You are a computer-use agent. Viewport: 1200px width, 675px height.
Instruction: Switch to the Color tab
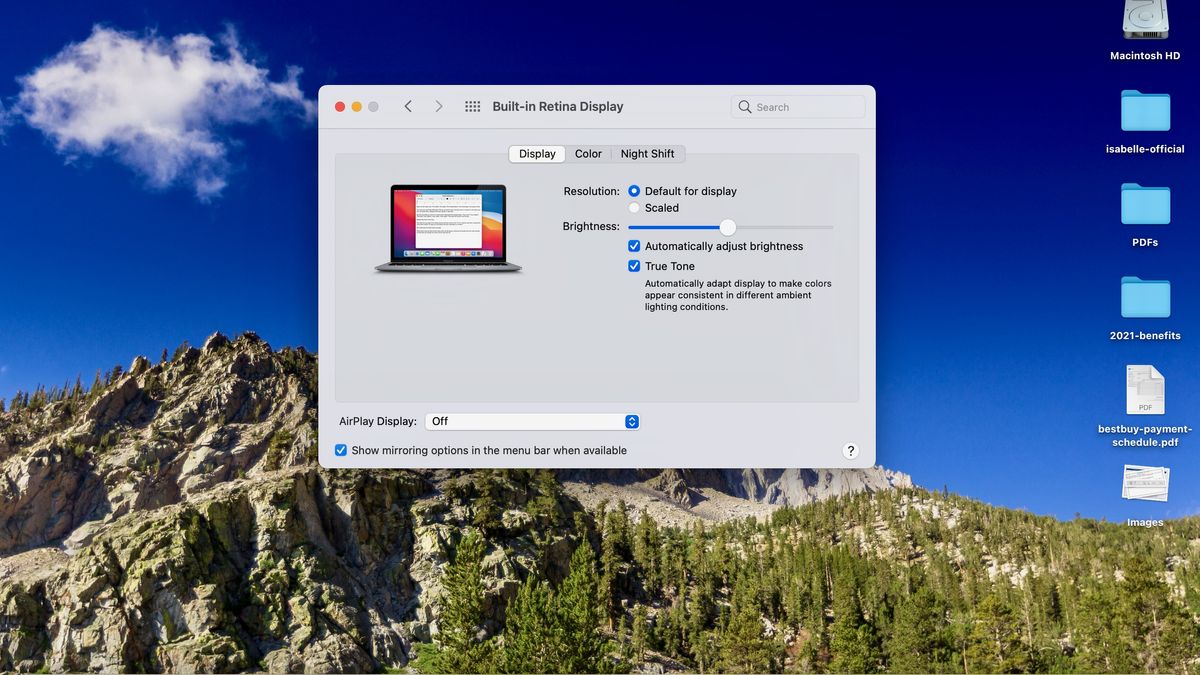588,153
